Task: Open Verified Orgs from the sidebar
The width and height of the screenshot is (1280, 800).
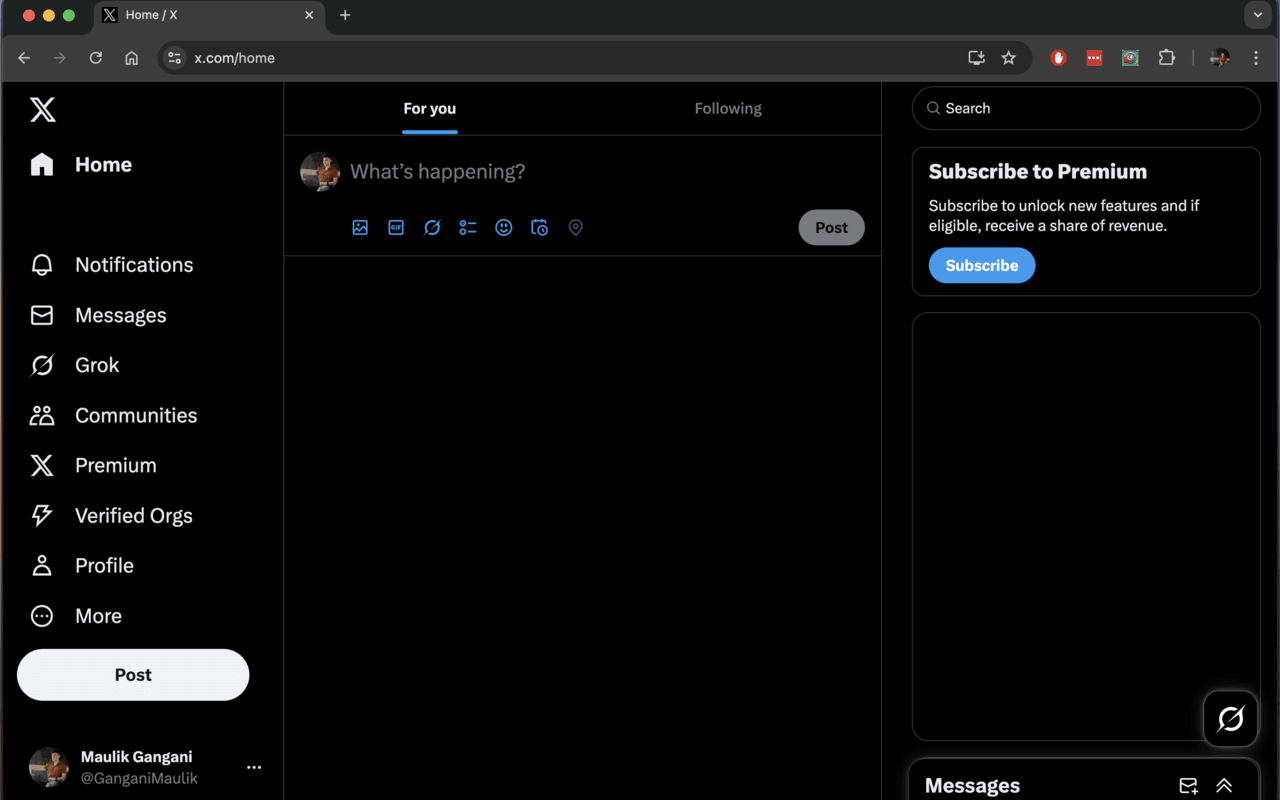Action: tap(111, 515)
